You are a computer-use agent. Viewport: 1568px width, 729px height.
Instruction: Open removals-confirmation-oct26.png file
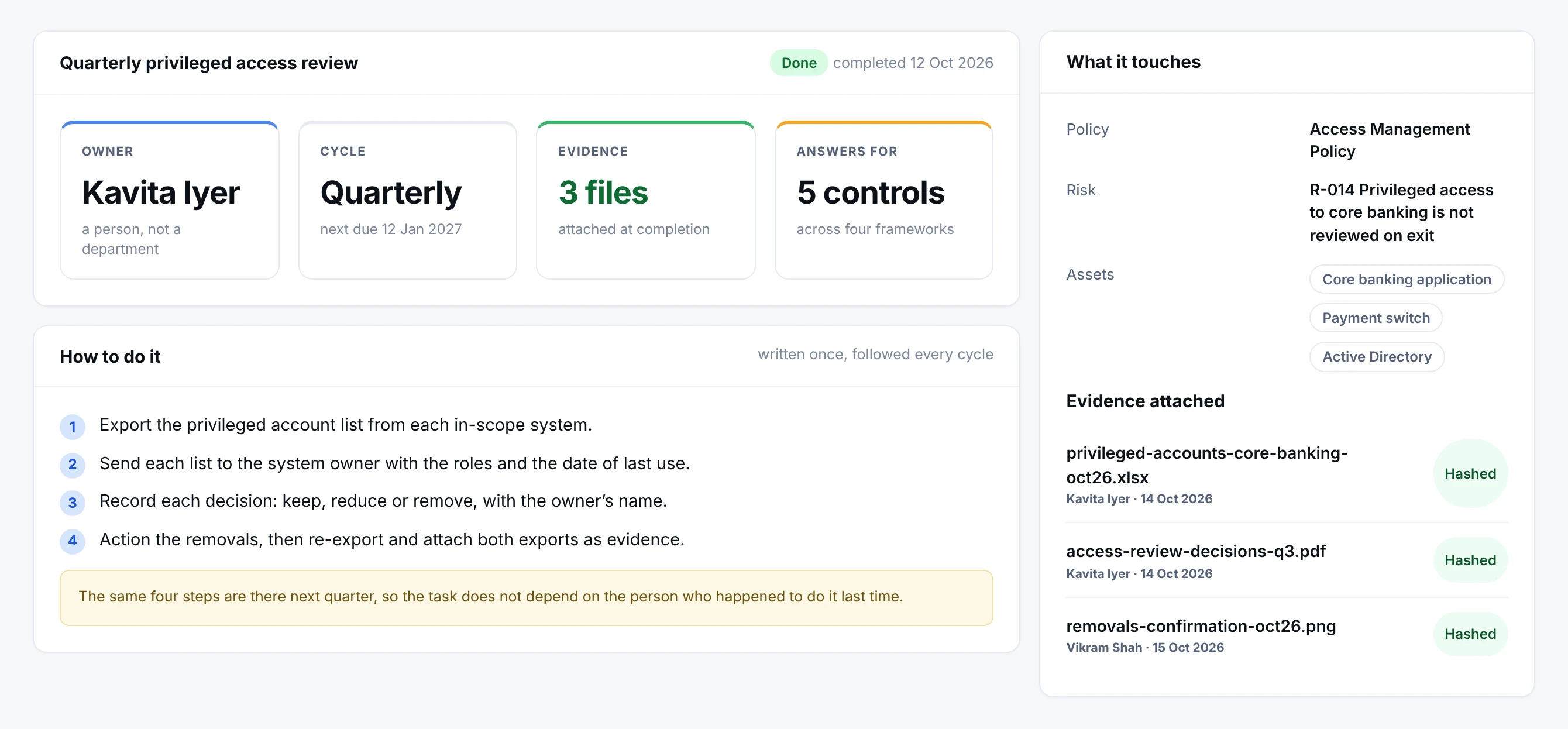(1201, 626)
